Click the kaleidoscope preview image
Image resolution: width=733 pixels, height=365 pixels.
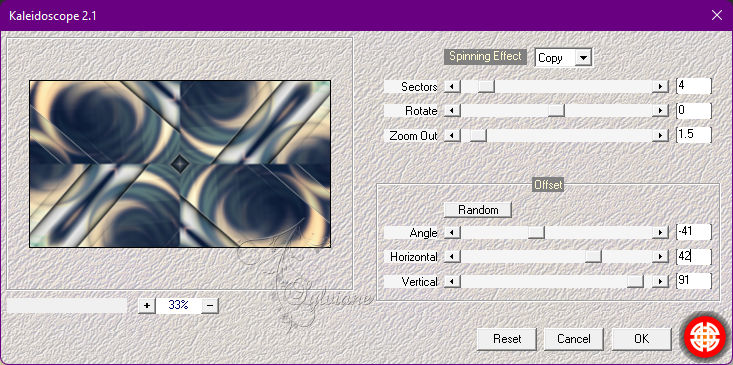click(180, 164)
